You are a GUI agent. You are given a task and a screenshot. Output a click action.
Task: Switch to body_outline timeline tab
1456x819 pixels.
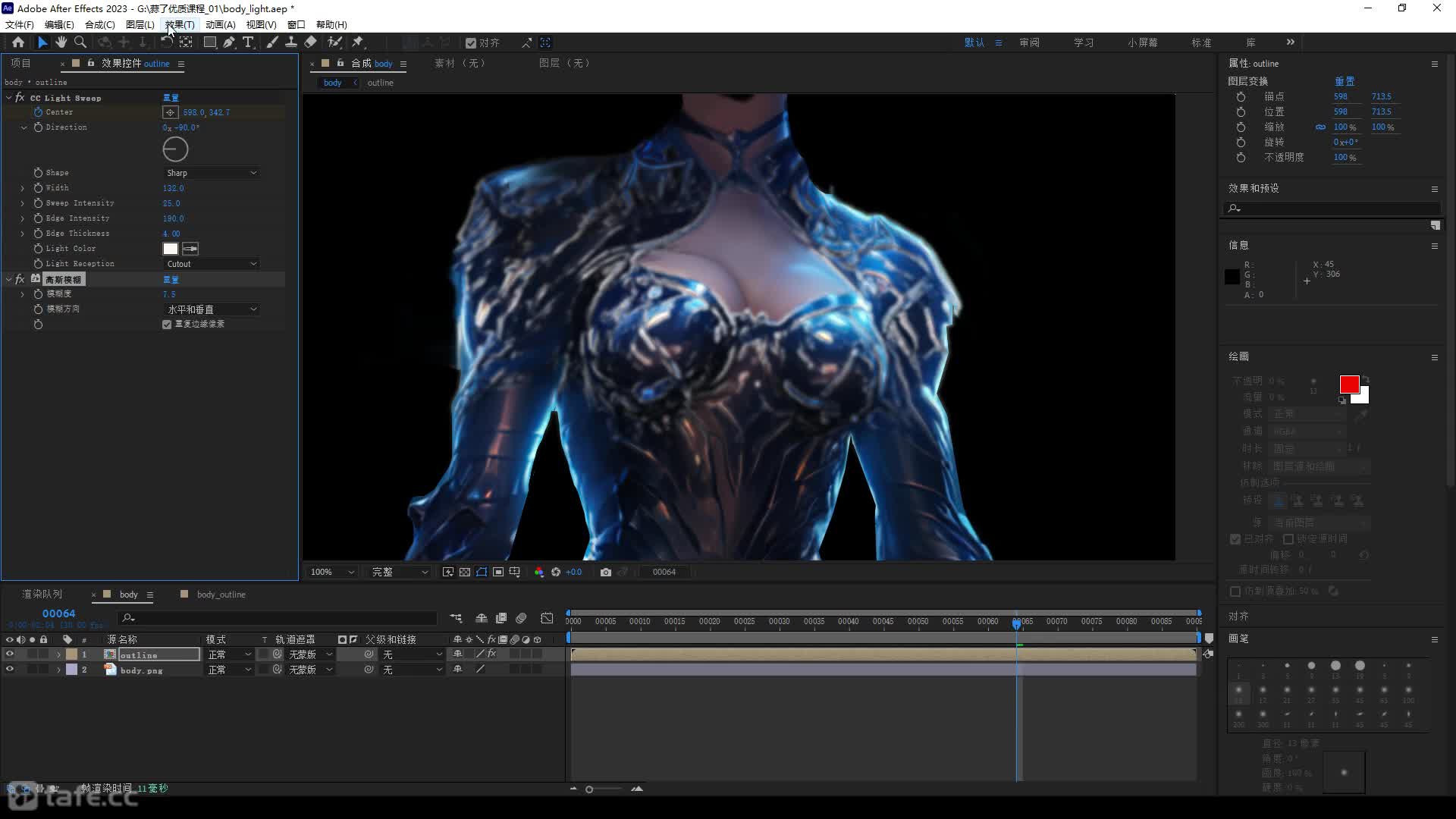tap(221, 595)
